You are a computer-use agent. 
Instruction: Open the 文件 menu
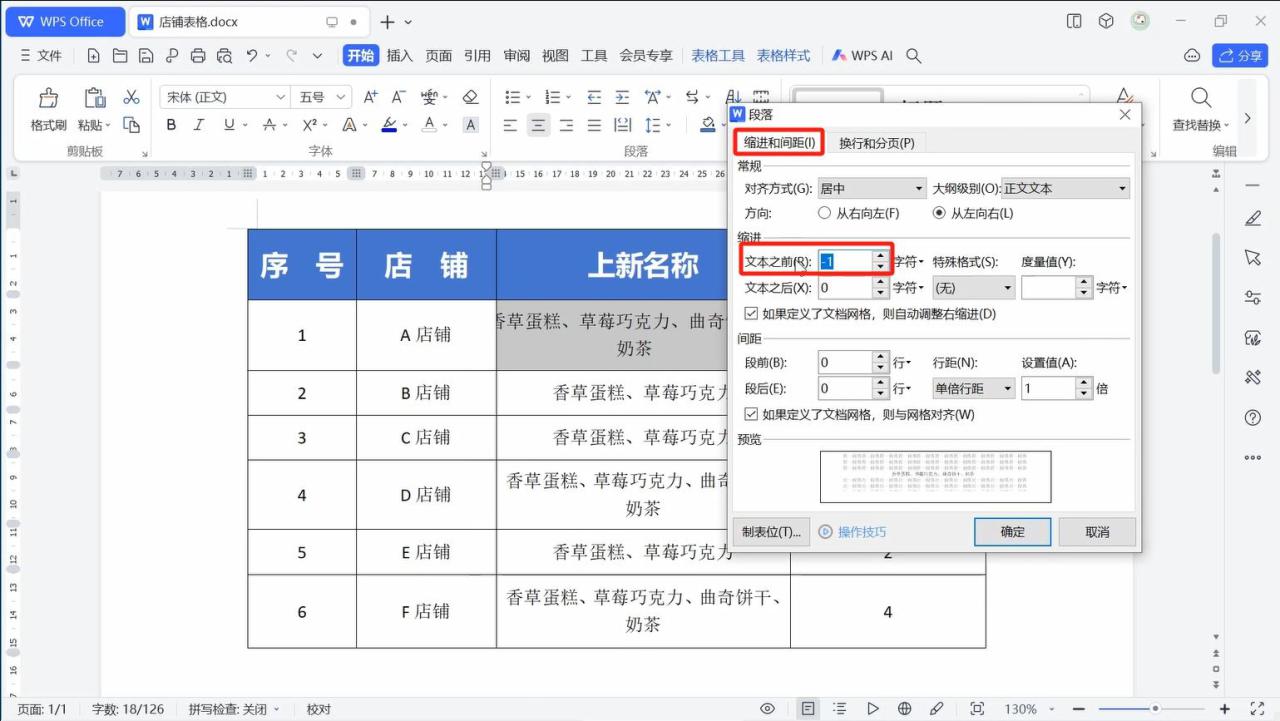41,55
